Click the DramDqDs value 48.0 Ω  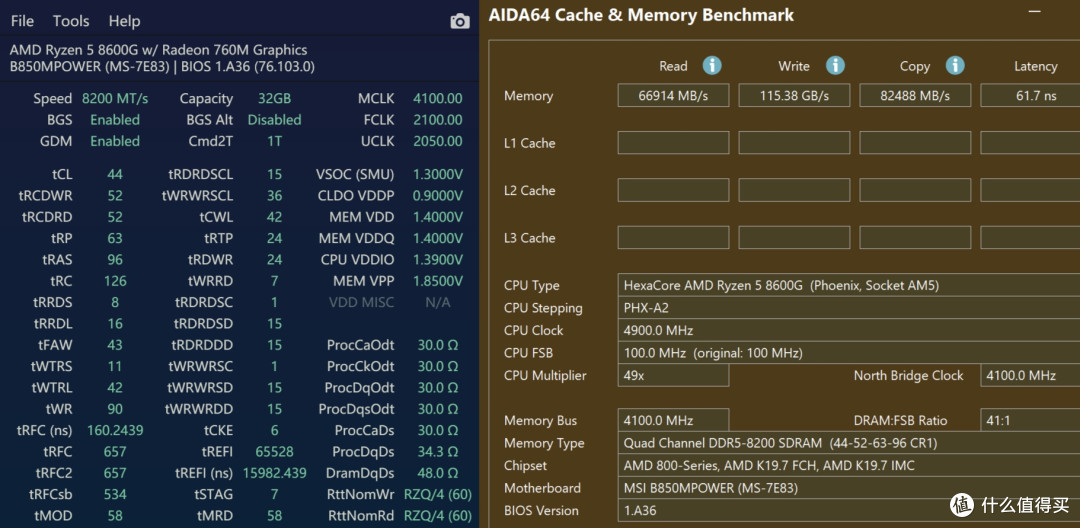coord(438,473)
